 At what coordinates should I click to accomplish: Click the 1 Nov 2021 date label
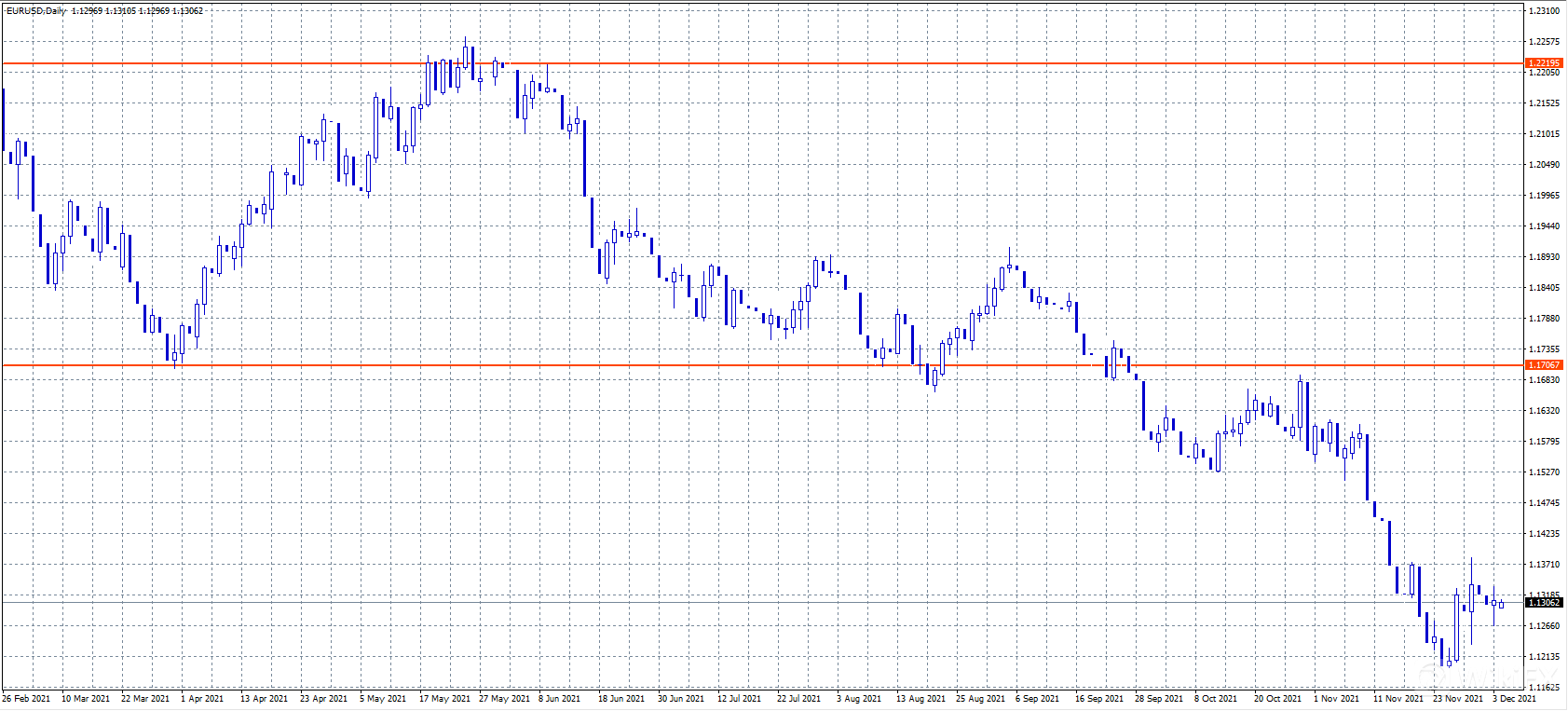[x=1336, y=699]
